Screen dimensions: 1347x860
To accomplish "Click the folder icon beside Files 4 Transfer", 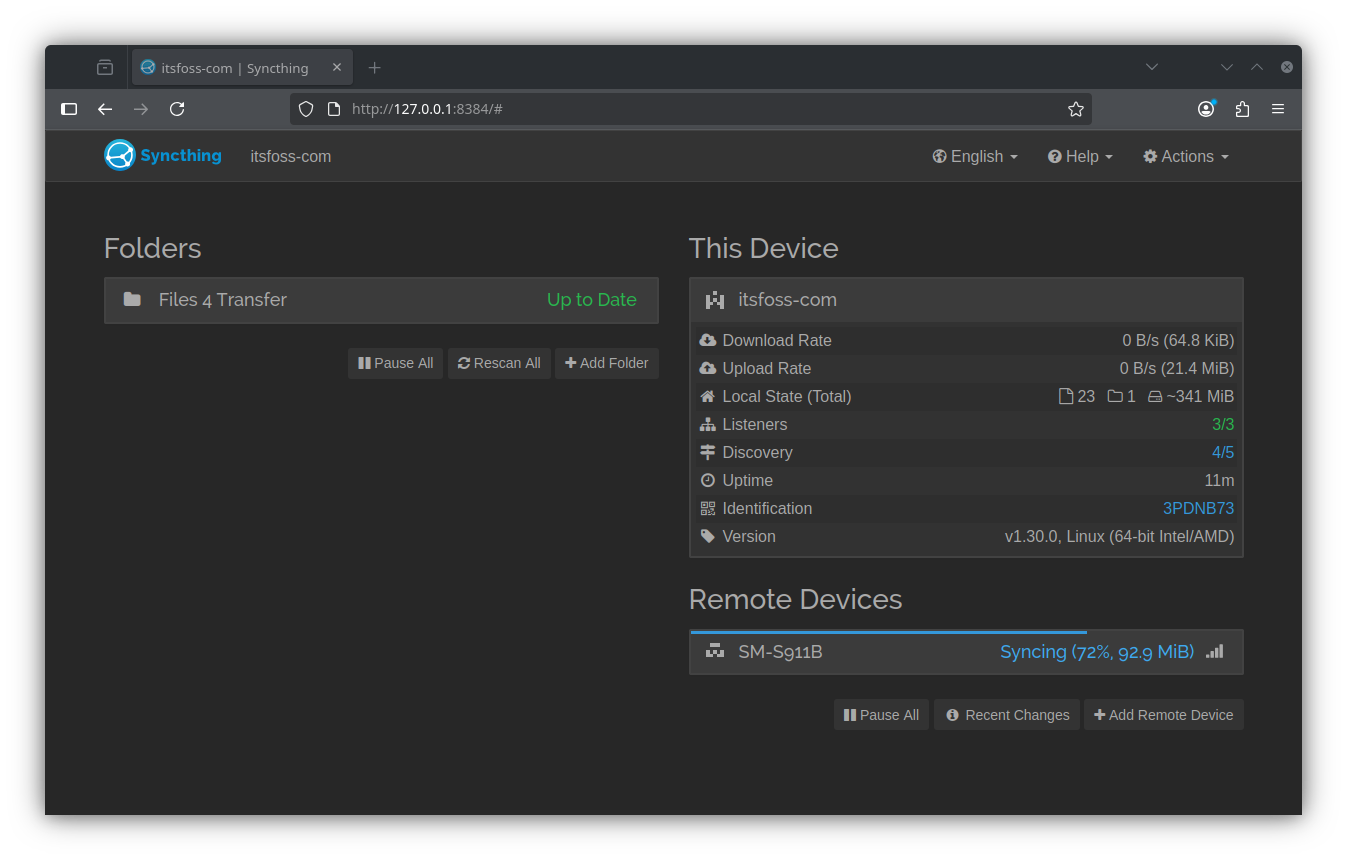I will click(133, 299).
